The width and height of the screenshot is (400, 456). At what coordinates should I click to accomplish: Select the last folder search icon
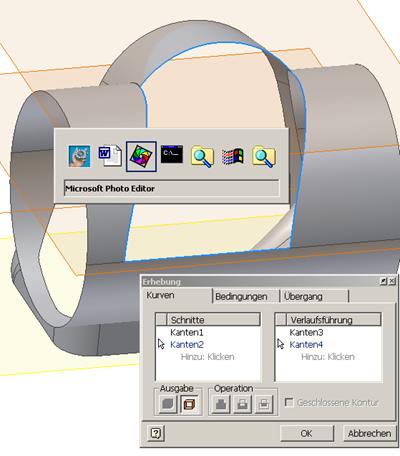[264, 156]
